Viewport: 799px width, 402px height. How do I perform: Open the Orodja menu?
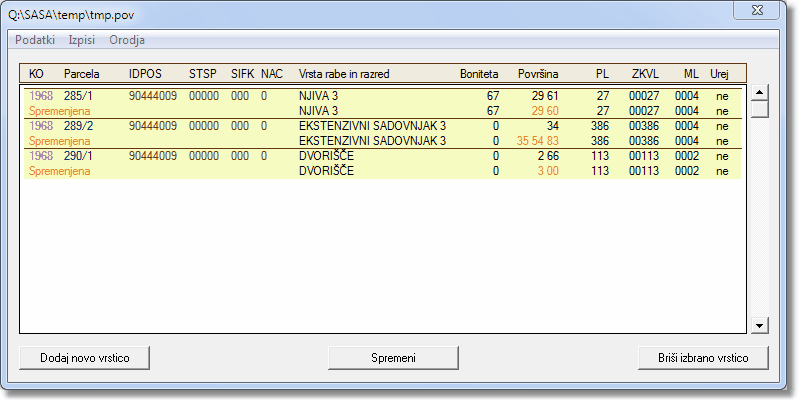point(127,40)
